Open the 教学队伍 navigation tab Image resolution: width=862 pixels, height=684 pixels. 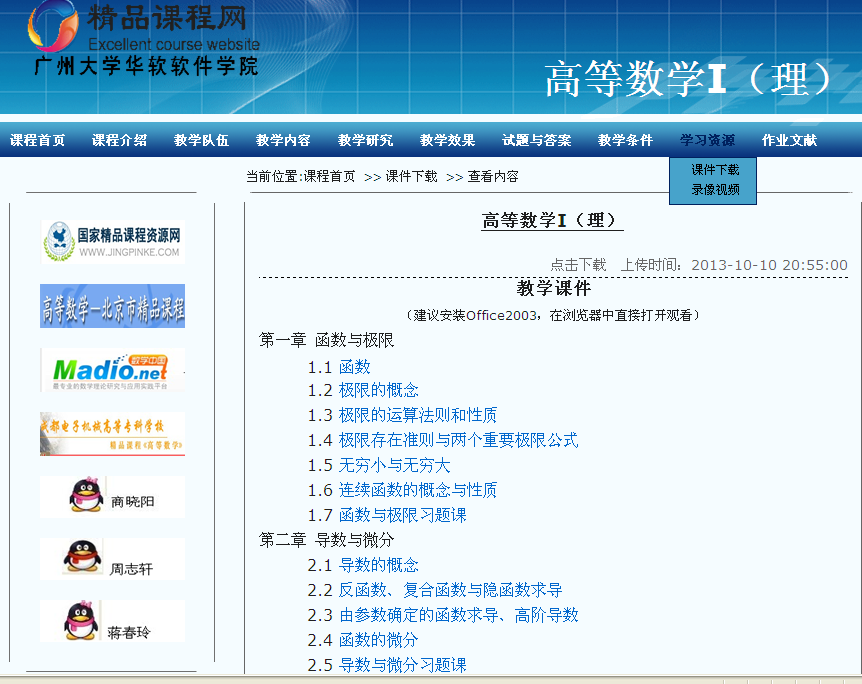coord(201,141)
